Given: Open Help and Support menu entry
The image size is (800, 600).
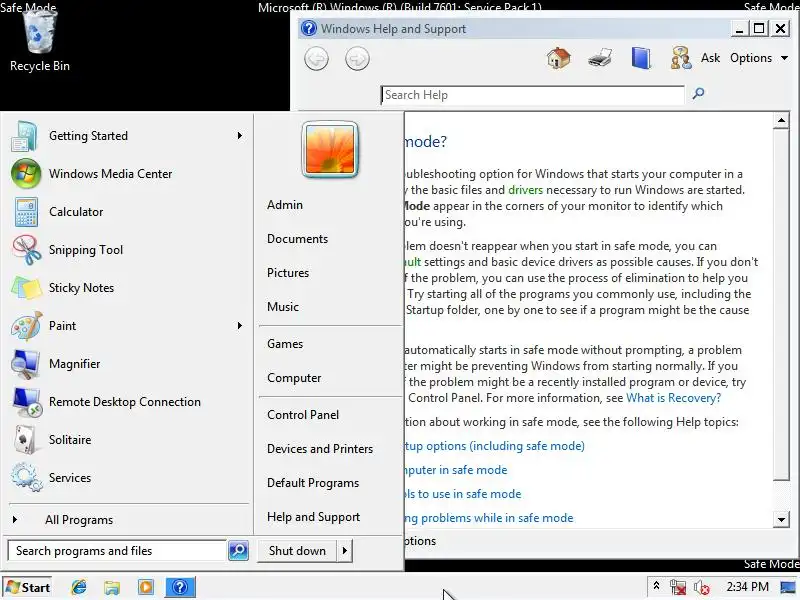Looking at the screenshot, I should 314,517.
